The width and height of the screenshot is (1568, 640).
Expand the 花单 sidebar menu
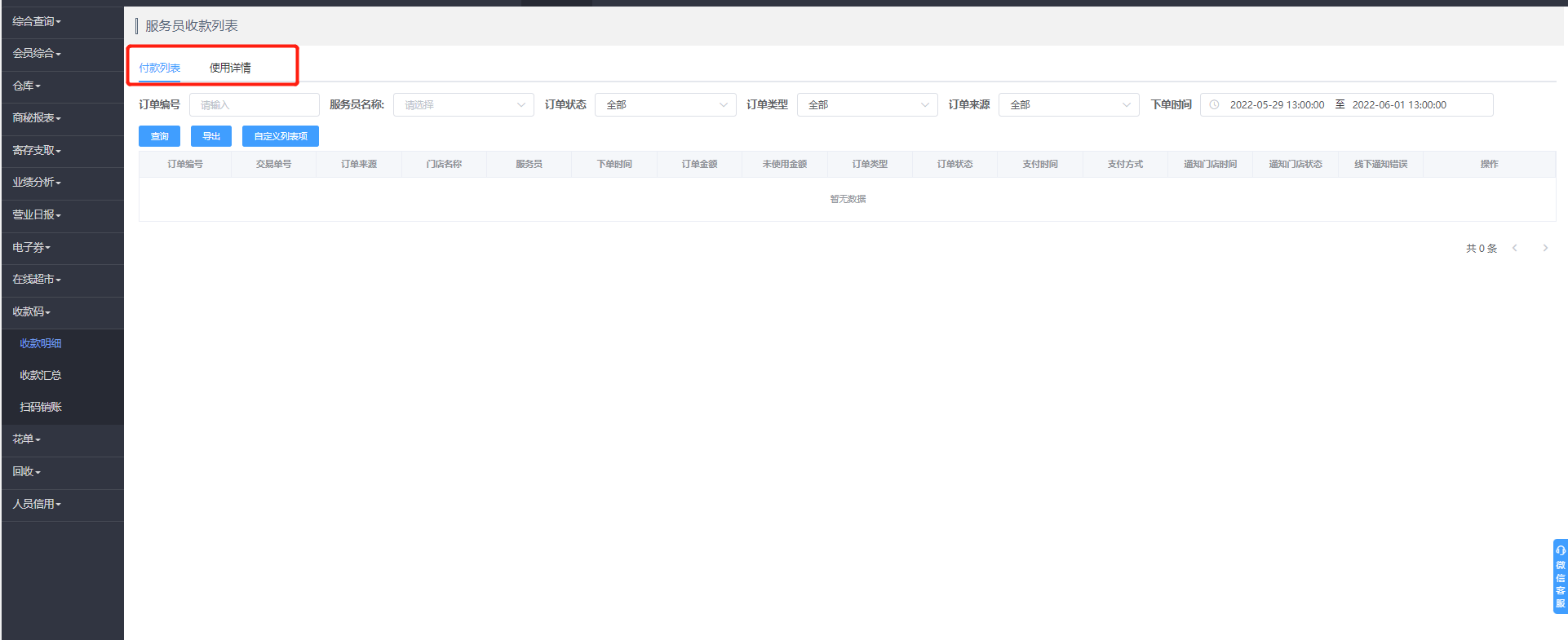pos(62,439)
